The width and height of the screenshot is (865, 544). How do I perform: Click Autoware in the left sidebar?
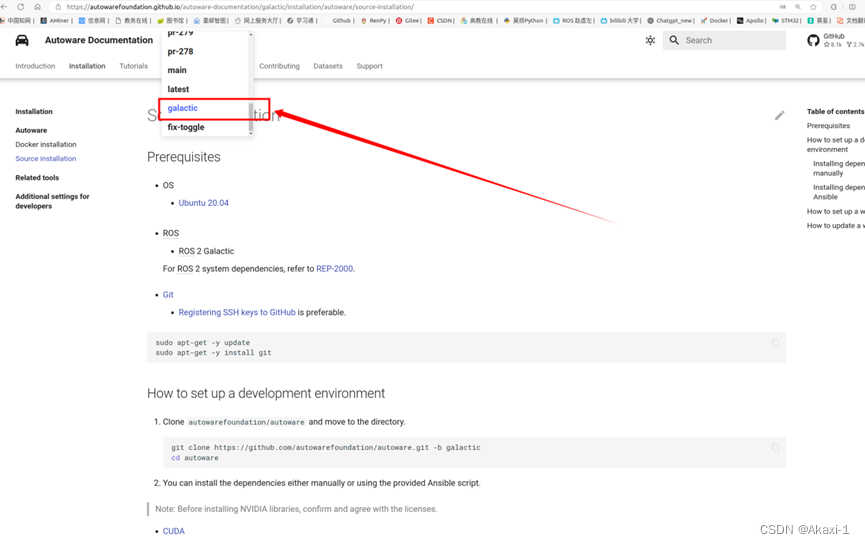(x=31, y=130)
